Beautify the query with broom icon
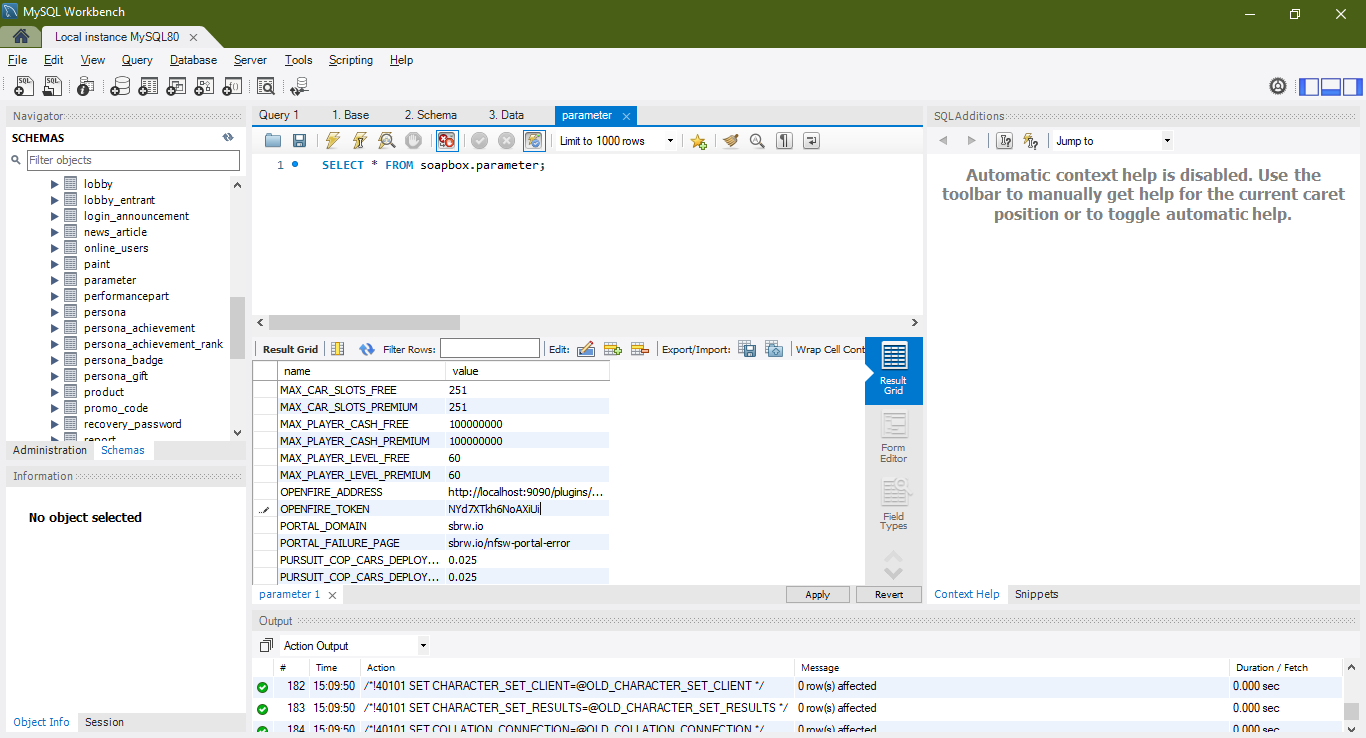The width and height of the screenshot is (1366, 738). coord(731,141)
